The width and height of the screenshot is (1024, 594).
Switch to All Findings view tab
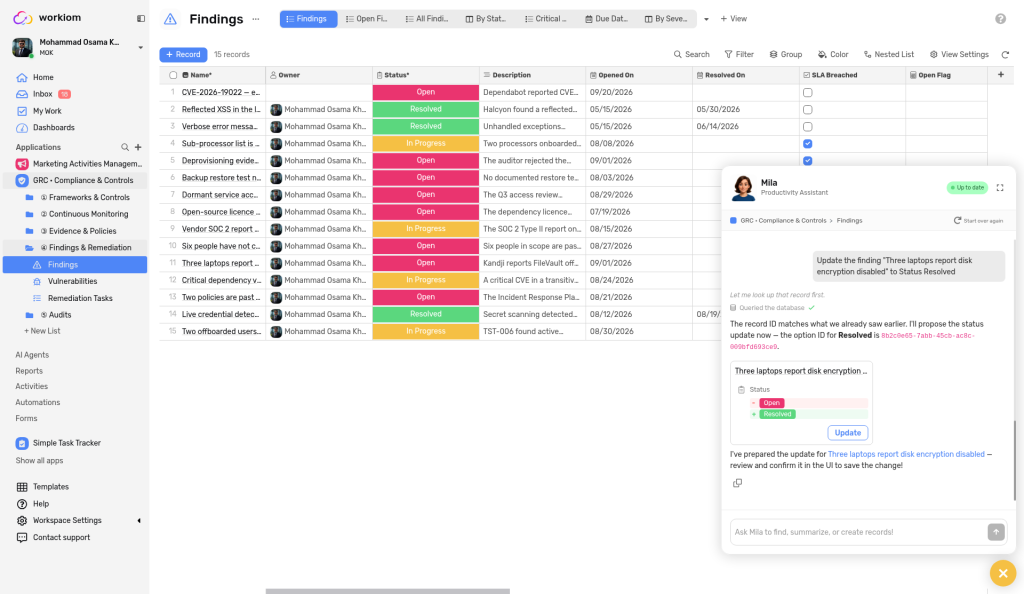[427, 19]
